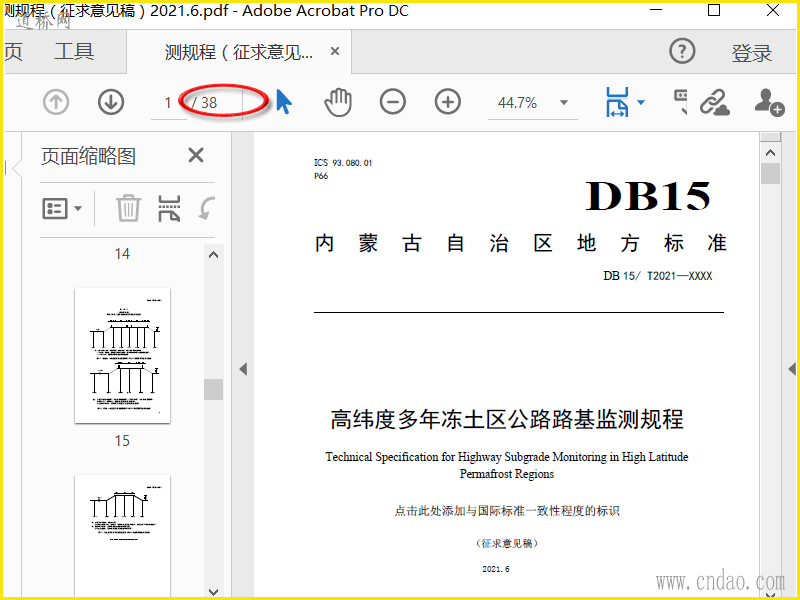Zoom in with the plus icon
This screenshot has width=800, height=600.
click(x=447, y=102)
